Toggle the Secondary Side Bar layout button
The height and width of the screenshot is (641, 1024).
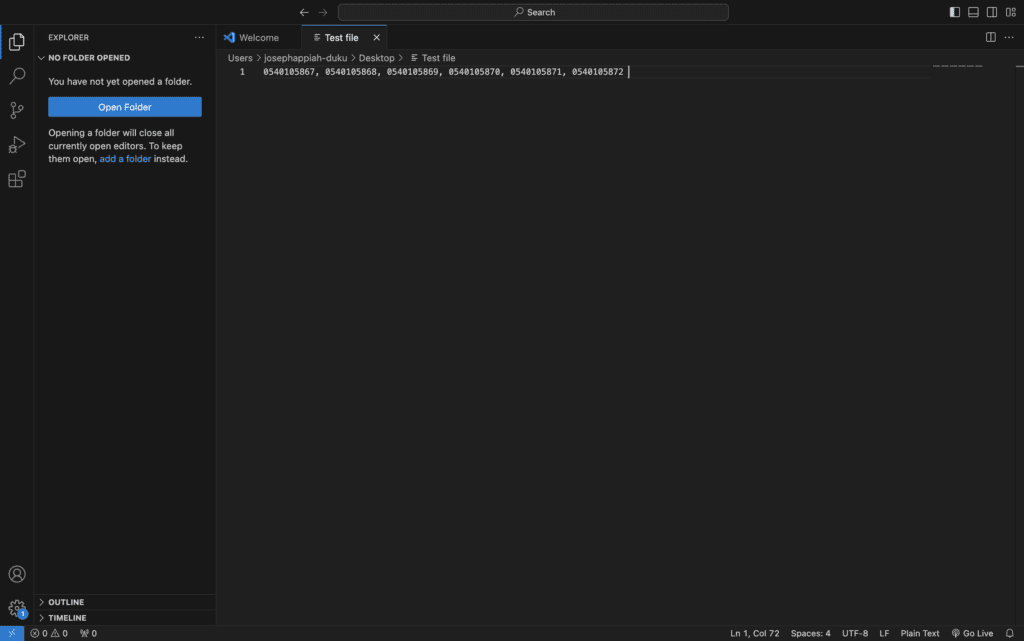tap(991, 12)
